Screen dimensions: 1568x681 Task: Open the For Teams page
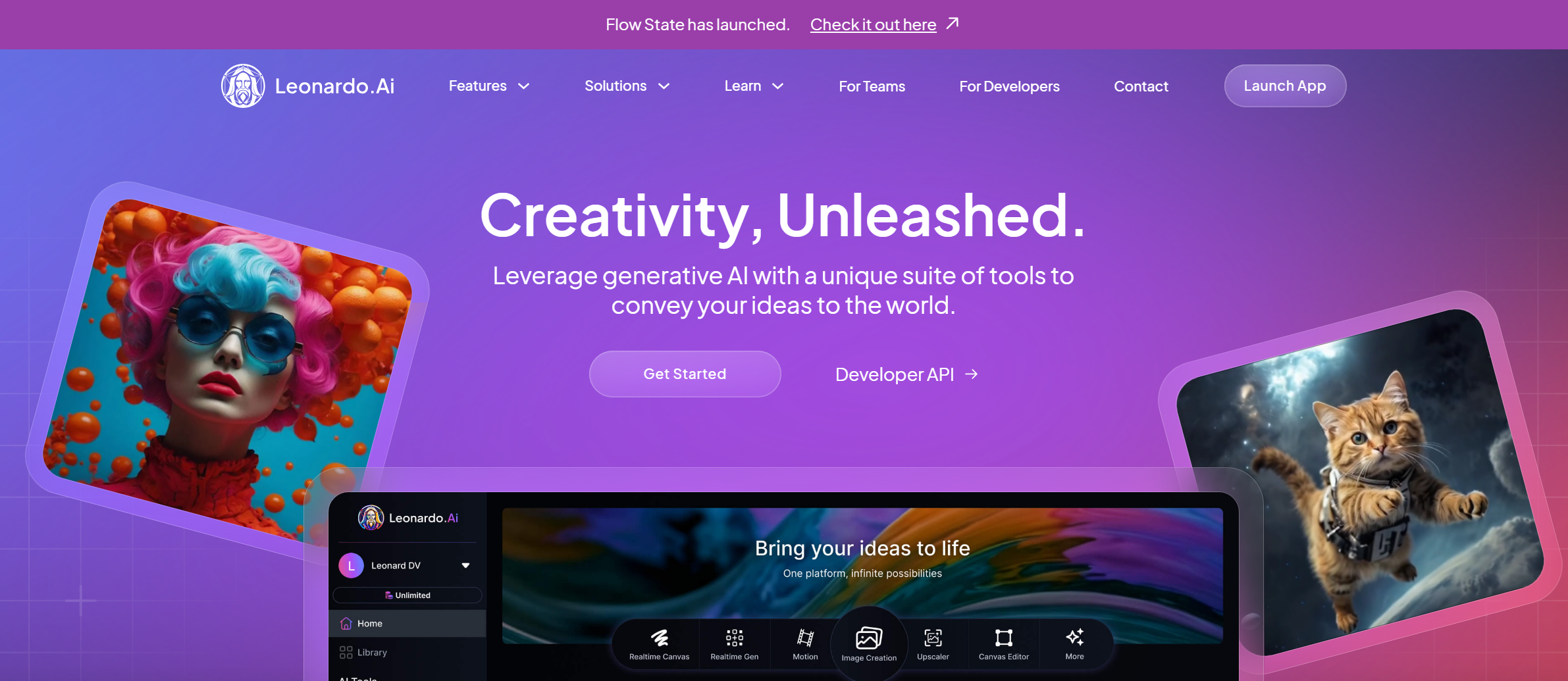tap(872, 86)
